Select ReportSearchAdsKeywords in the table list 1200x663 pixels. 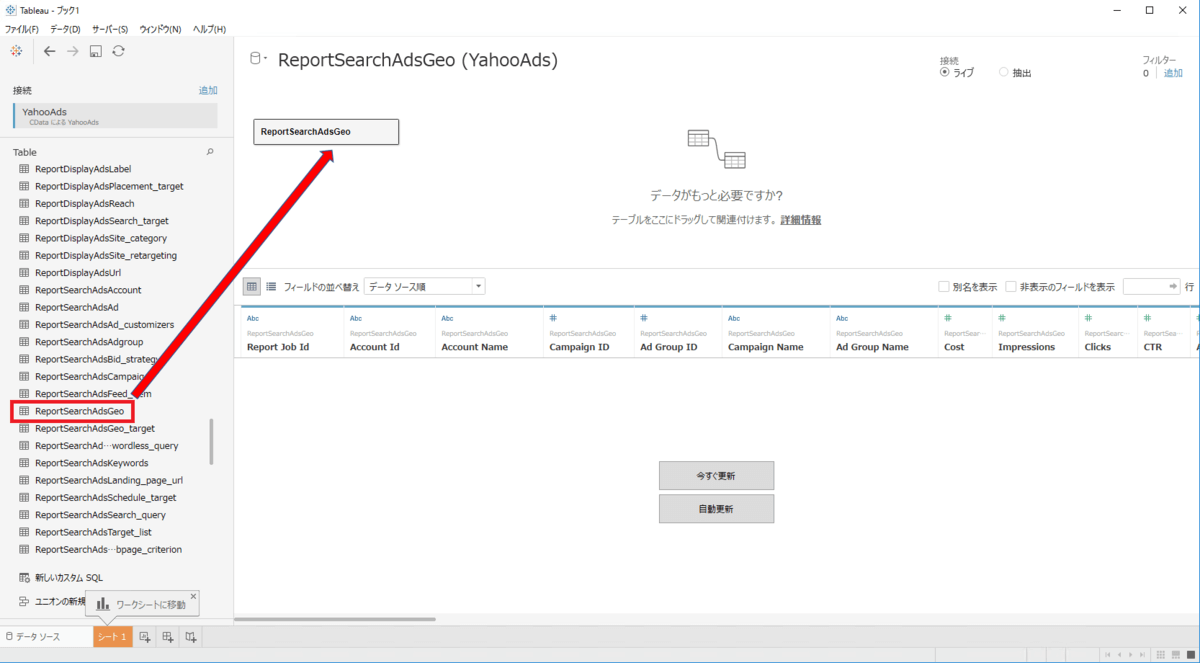(91, 463)
